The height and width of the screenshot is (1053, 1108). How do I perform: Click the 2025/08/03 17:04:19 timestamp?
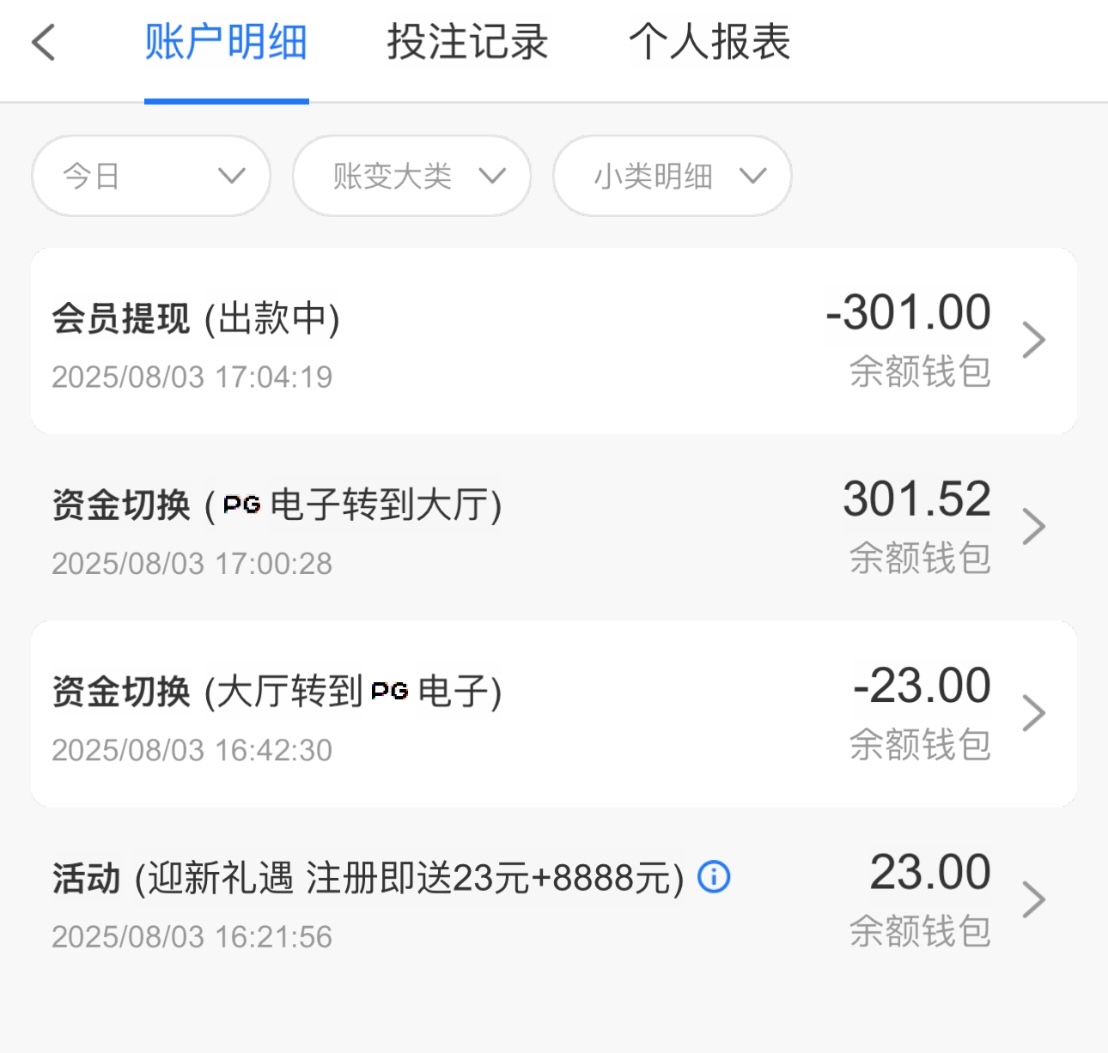coord(192,377)
